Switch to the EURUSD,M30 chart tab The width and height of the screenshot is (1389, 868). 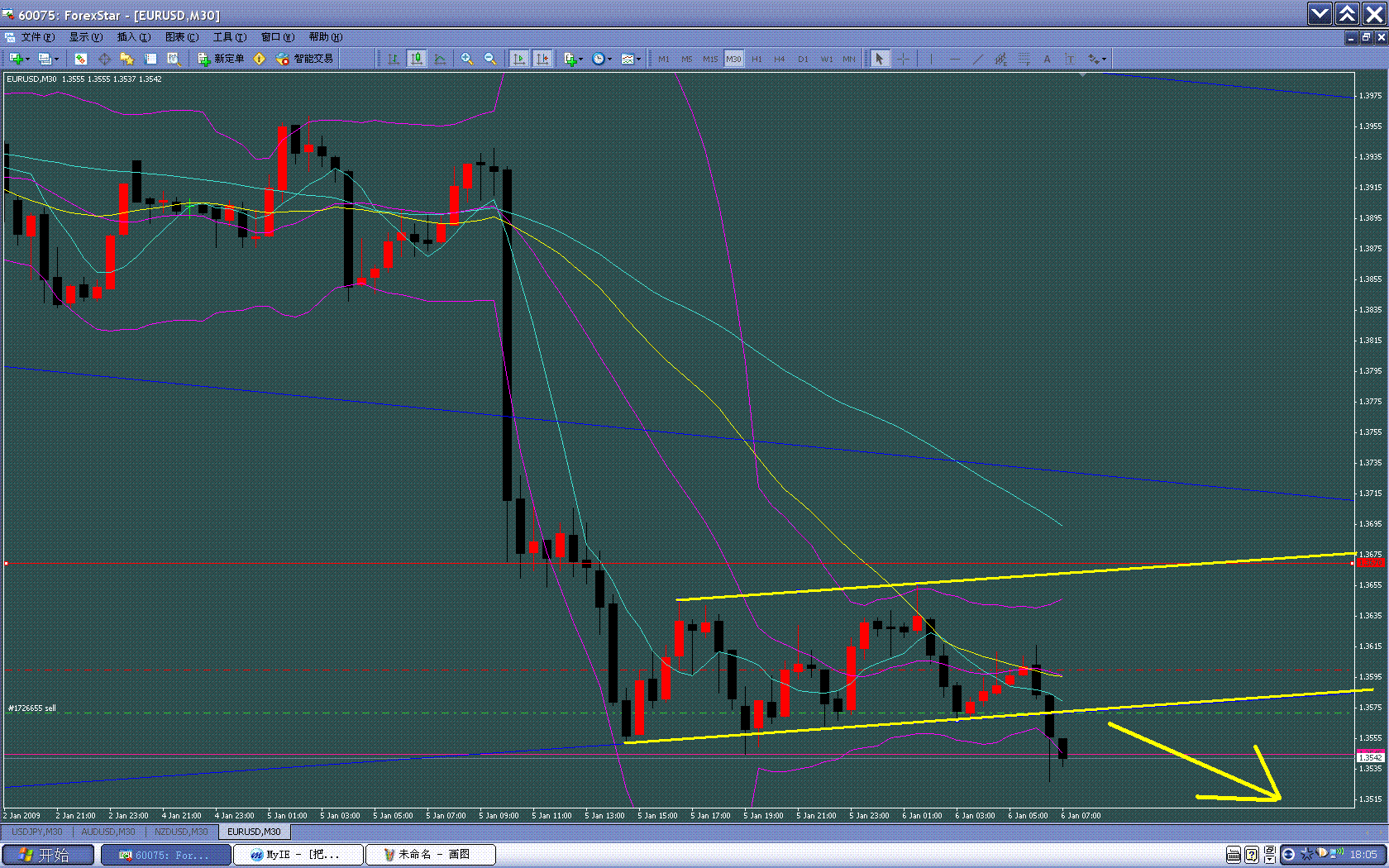tap(254, 832)
